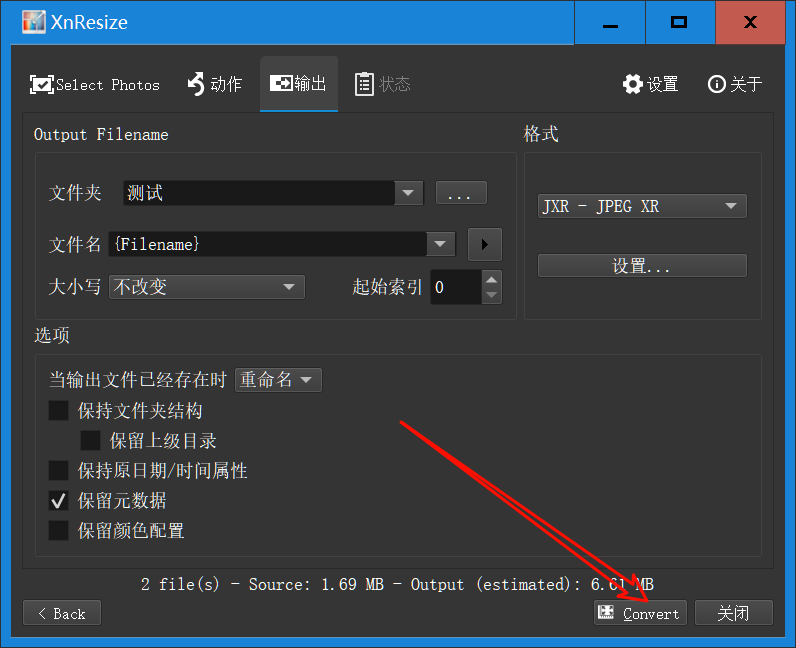The image size is (796, 648).
Task: Click the Output Filename section label
Action: pos(101,135)
